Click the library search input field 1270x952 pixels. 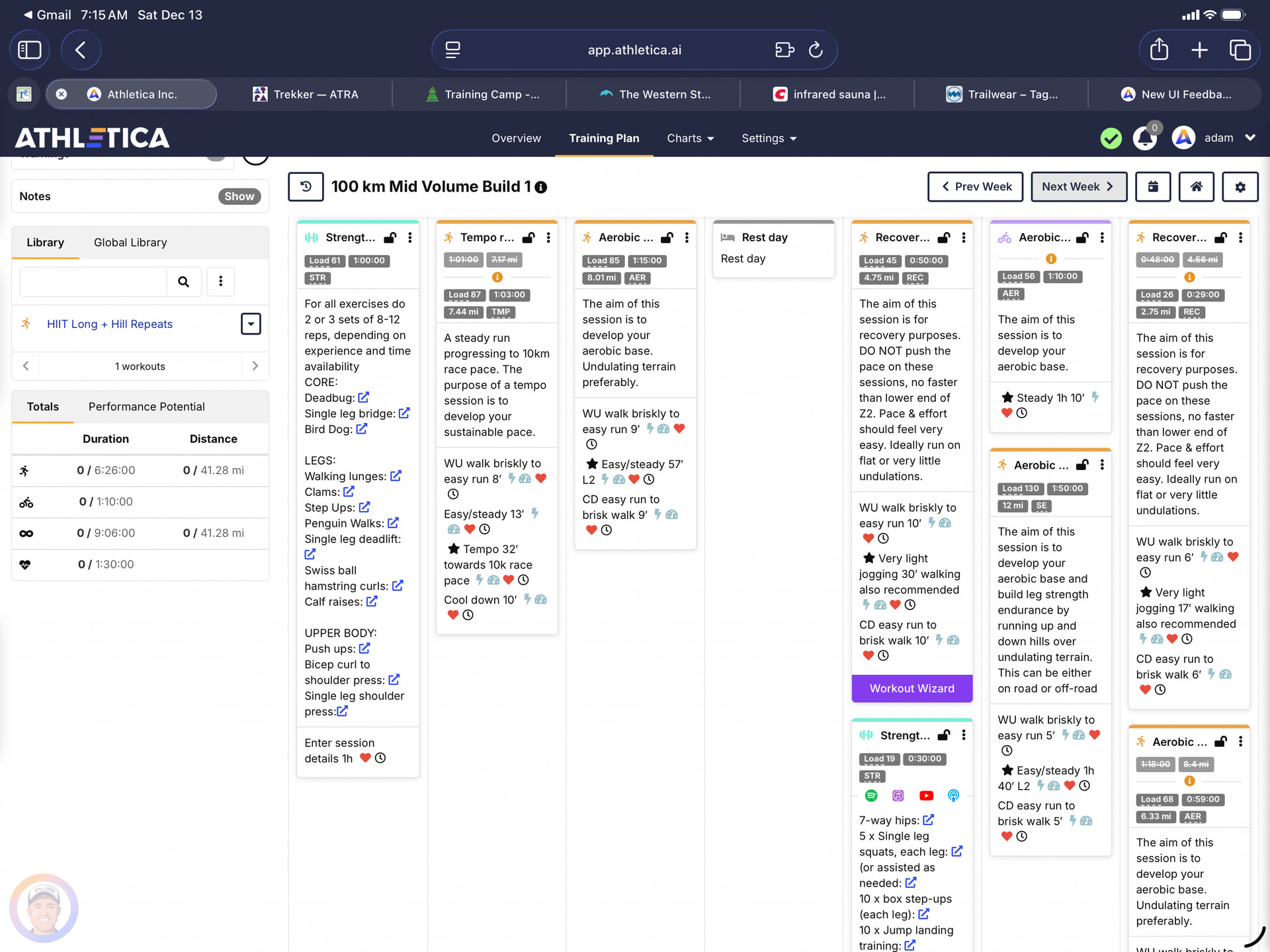(x=93, y=282)
